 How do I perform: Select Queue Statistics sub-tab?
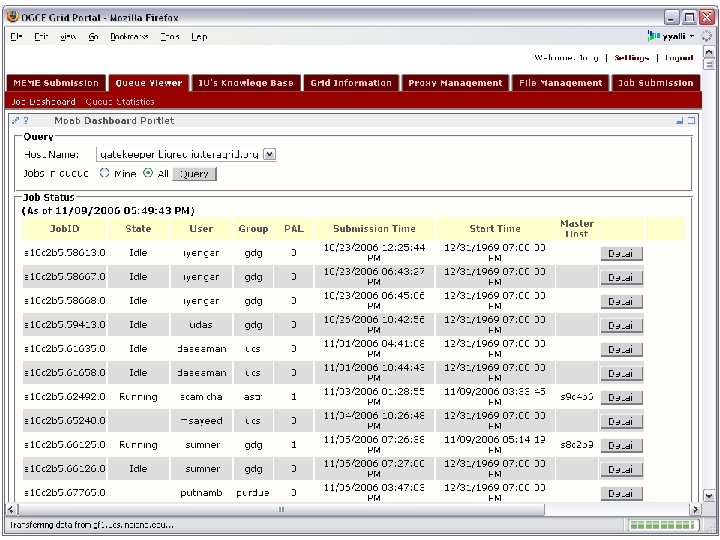[x=120, y=101]
